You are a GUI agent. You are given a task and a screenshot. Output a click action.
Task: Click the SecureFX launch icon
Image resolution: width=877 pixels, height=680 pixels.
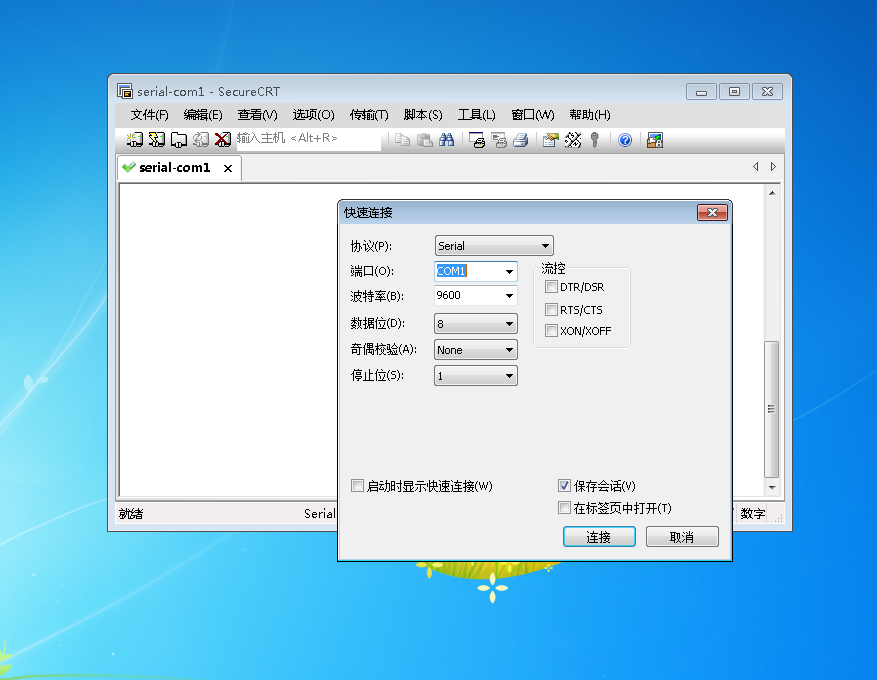[x=655, y=139]
